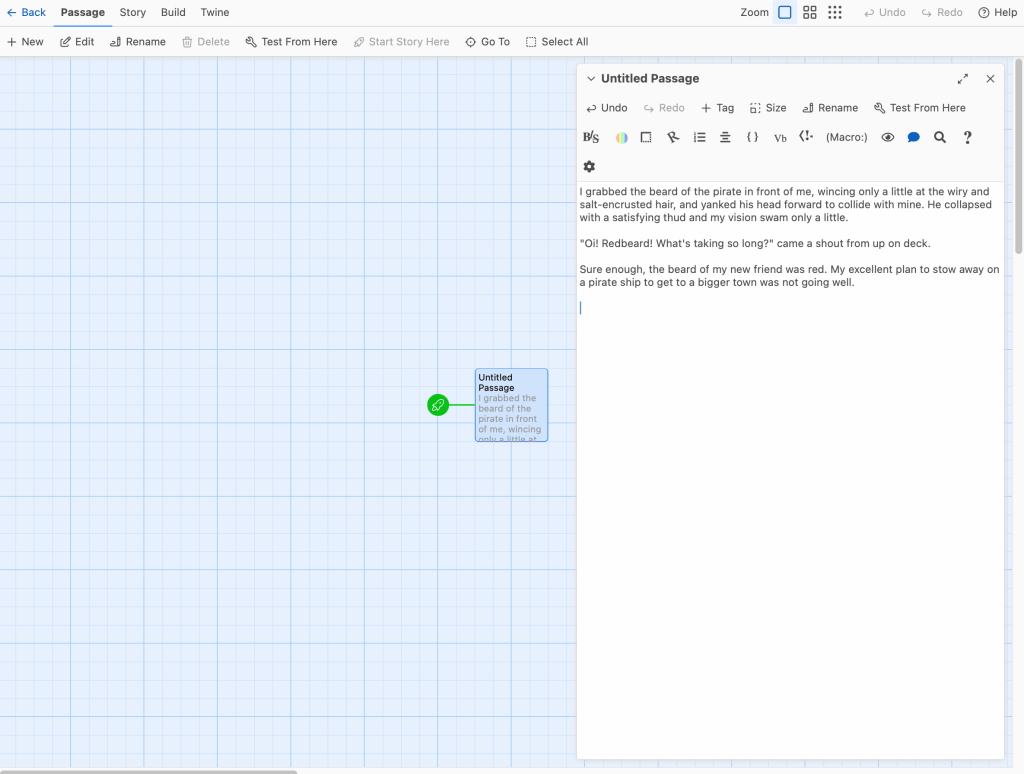Open the magnifier find and replace tool
Screen dimensions: 1024x774
tap(940, 137)
